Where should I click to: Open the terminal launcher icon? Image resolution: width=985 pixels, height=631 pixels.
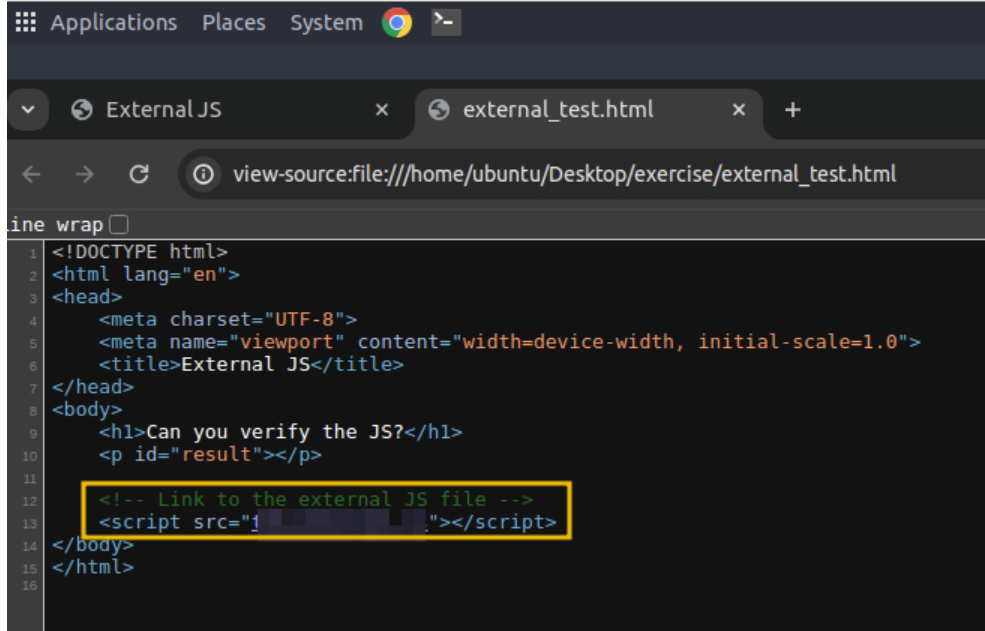tap(446, 23)
